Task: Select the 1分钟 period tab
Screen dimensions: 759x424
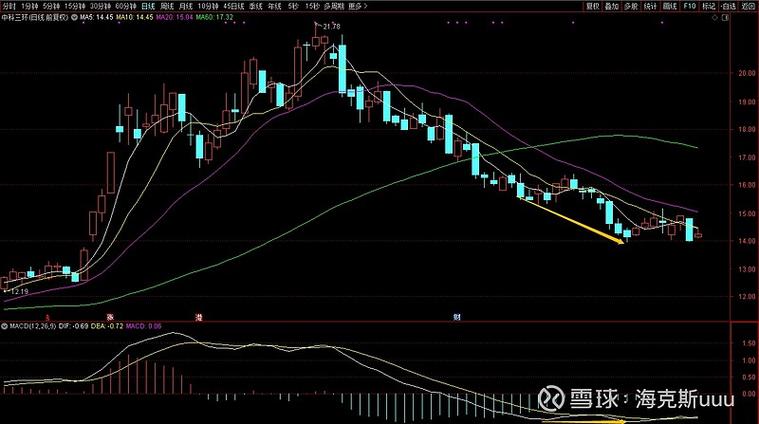Action: (x=30, y=6)
